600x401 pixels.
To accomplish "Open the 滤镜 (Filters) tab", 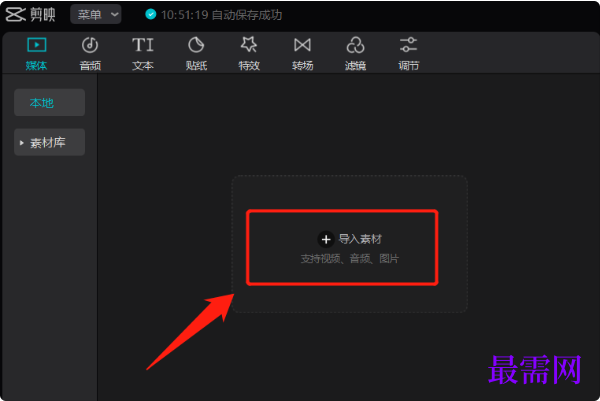I will (x=355, y=54).
